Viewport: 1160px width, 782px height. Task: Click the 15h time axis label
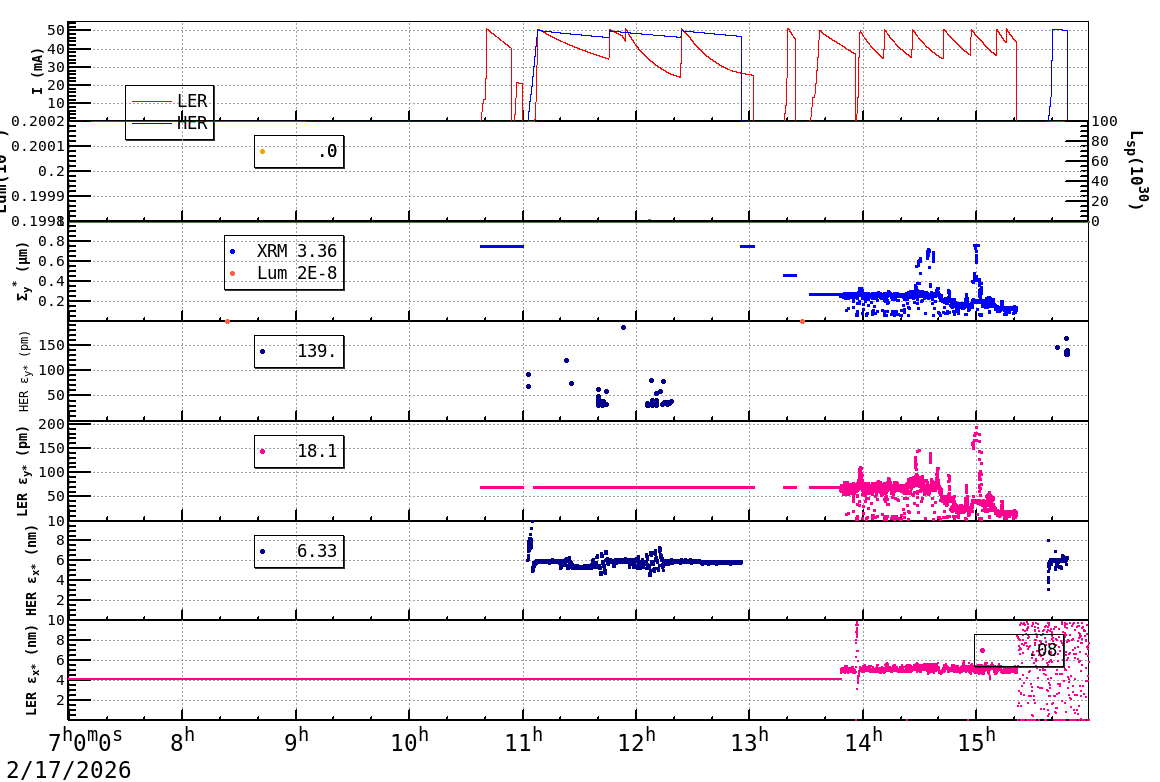click(976, 741)
